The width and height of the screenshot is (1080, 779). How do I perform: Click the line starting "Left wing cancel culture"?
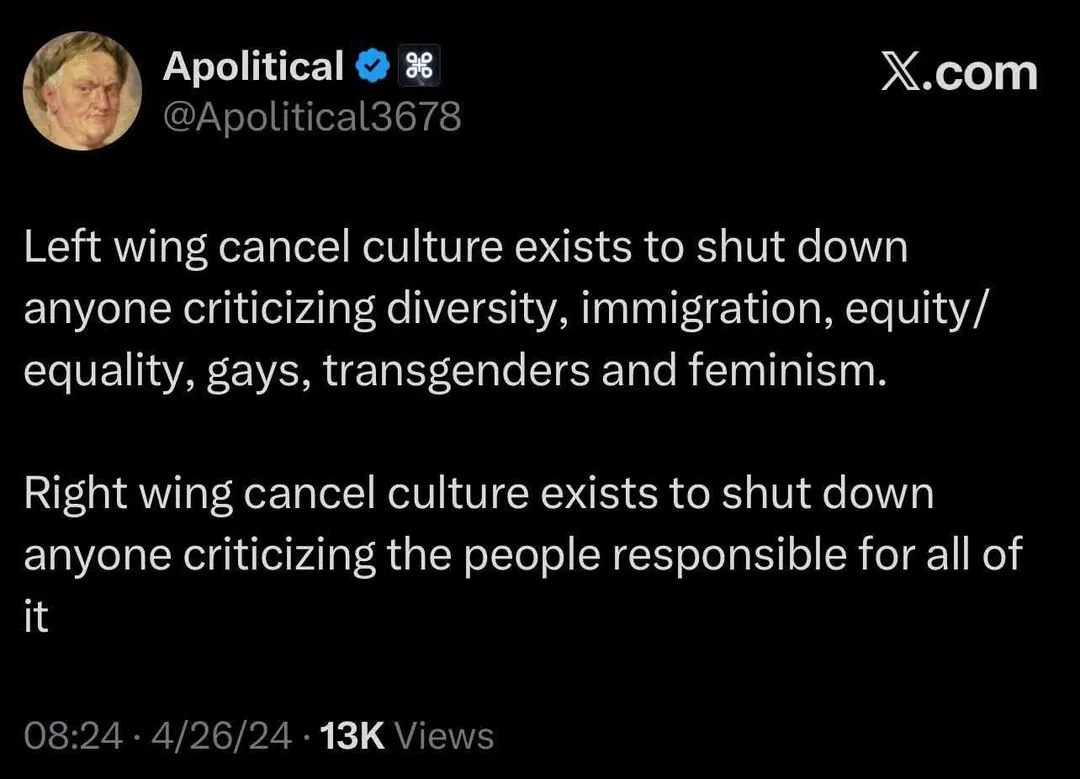click(465, 248)
